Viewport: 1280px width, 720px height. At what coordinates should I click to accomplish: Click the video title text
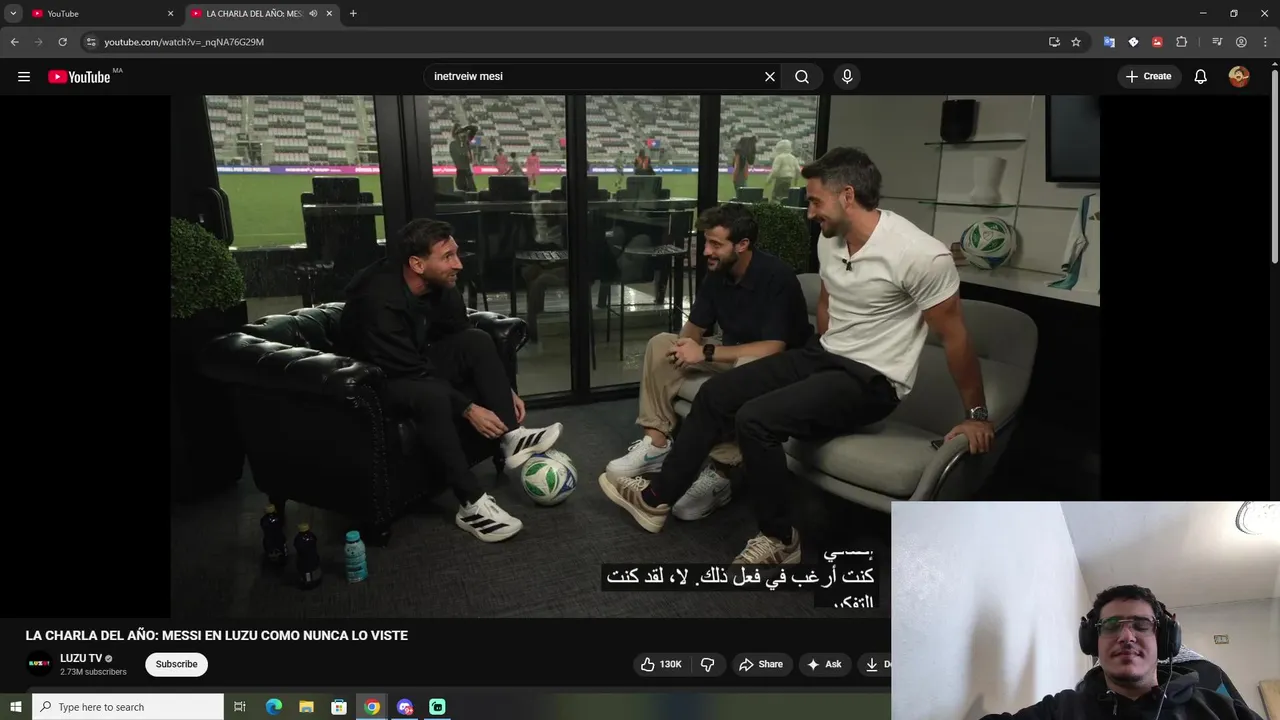pyautogui.click(x=217, y=636)
